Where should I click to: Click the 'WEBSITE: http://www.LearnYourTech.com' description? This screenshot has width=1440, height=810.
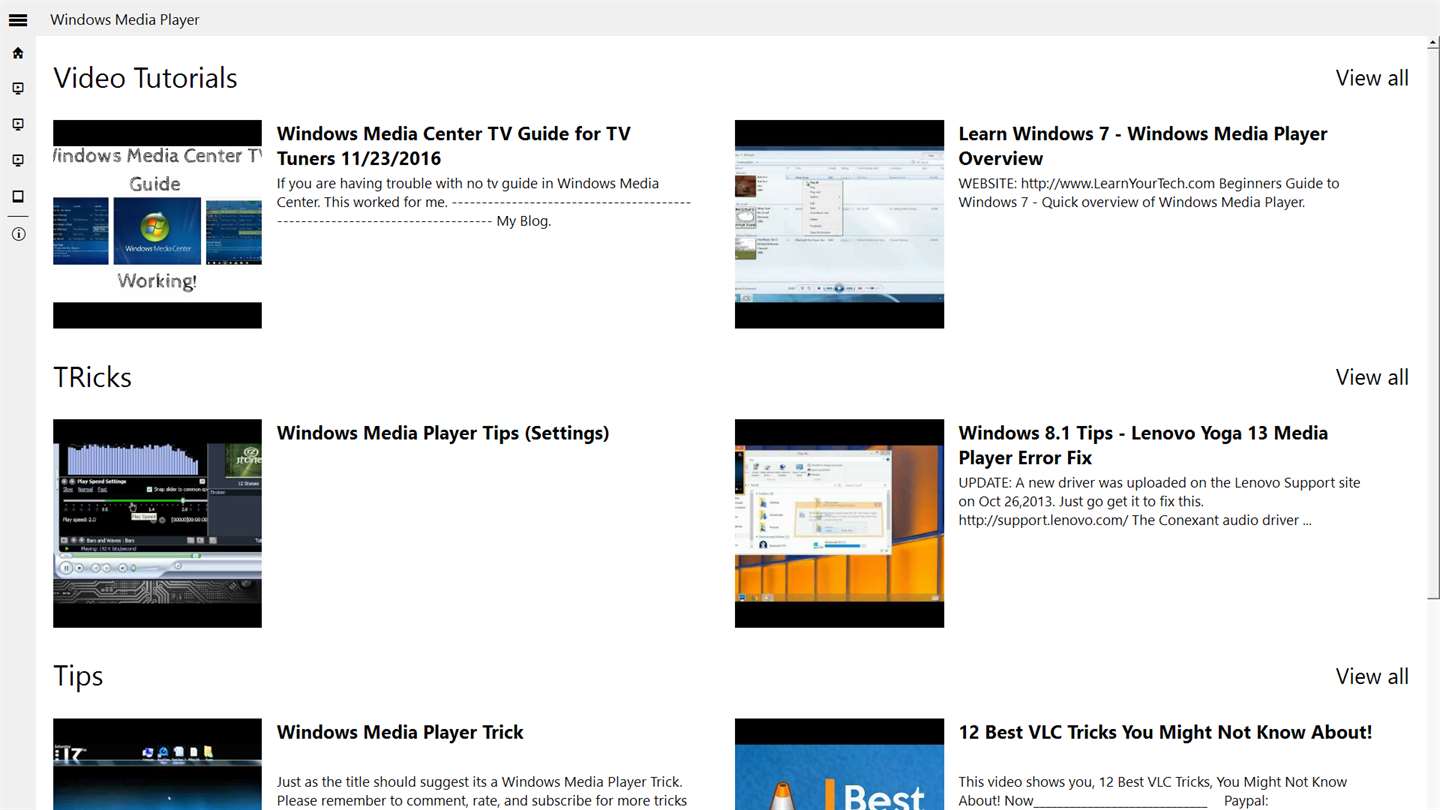coord(1149,193)
